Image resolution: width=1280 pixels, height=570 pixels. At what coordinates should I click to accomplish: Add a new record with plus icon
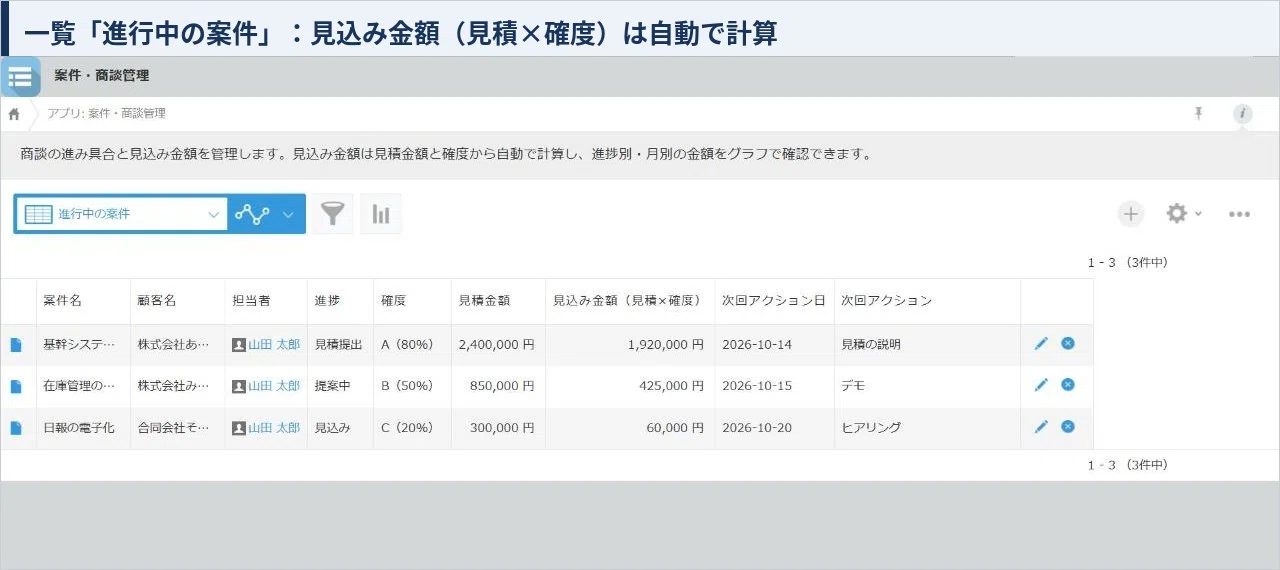coord(1130,213)
